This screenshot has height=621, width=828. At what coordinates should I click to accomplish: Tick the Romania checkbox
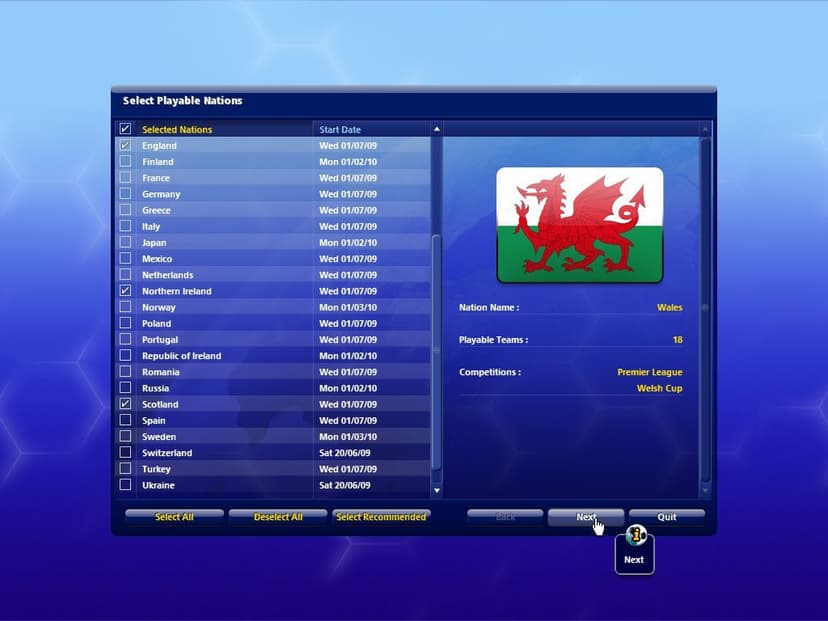[x=125, y=372]
